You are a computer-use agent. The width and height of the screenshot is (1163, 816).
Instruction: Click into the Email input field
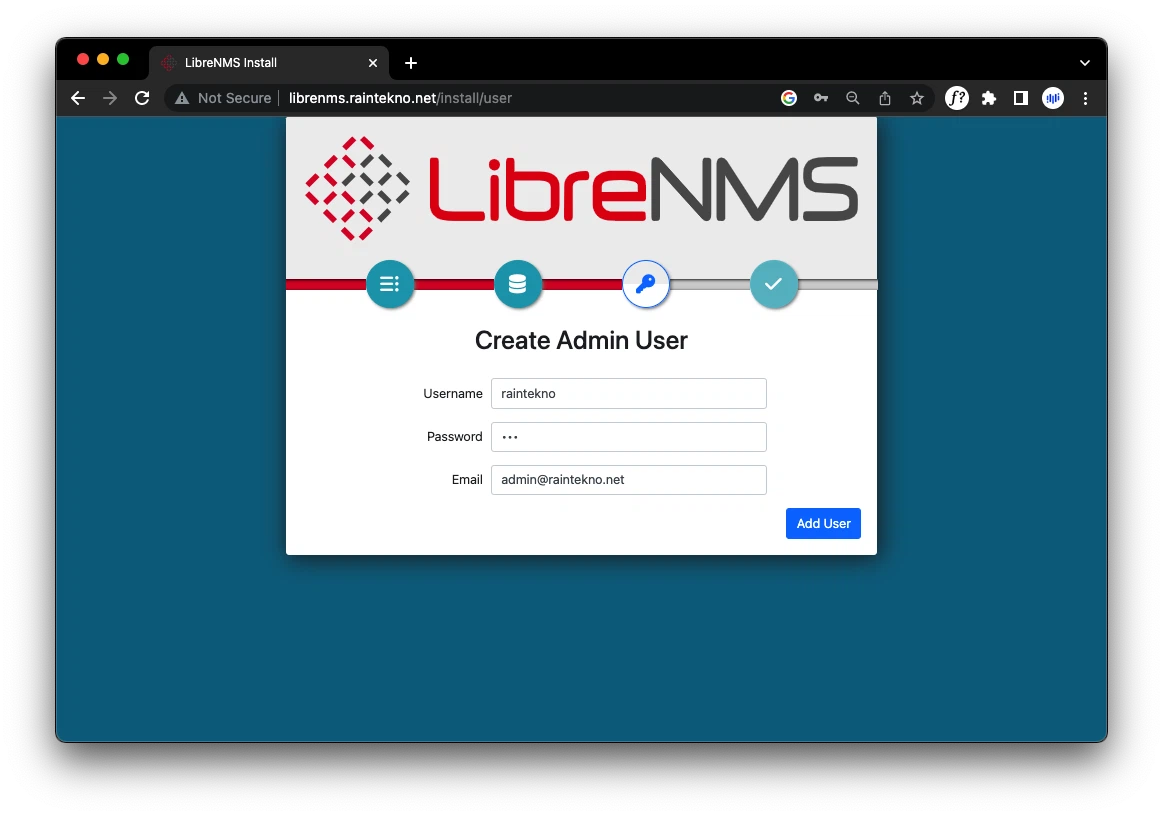coord(628,480)
